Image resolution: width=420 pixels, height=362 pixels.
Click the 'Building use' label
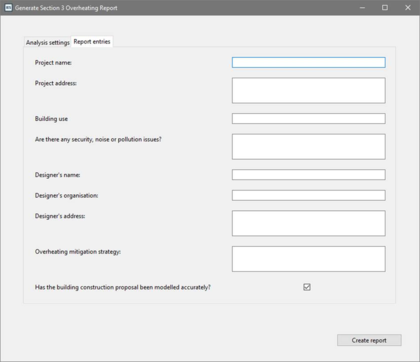click(x=51, y=119)
